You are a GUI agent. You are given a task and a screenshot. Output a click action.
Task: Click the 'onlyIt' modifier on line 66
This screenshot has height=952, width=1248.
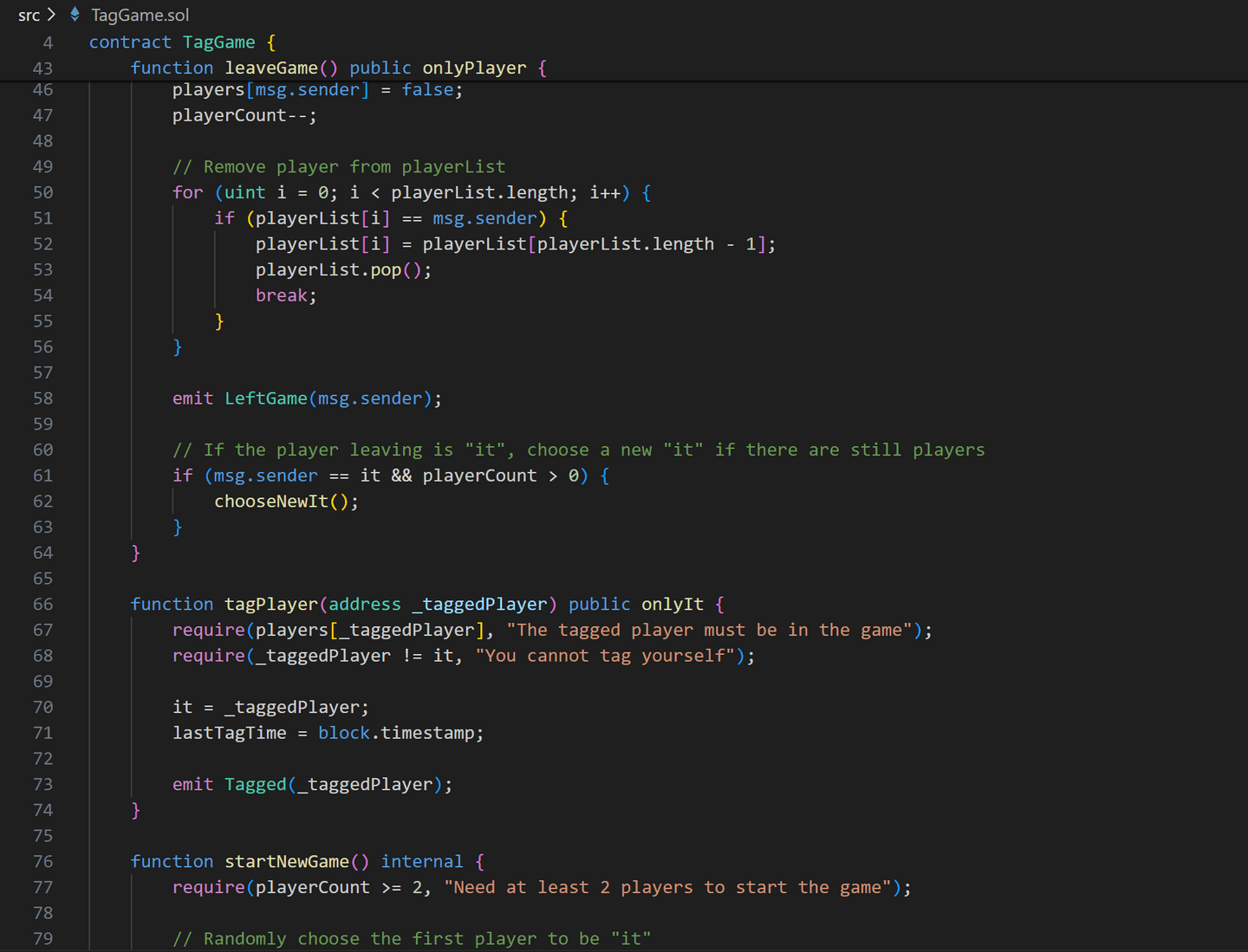click(673, 604)
